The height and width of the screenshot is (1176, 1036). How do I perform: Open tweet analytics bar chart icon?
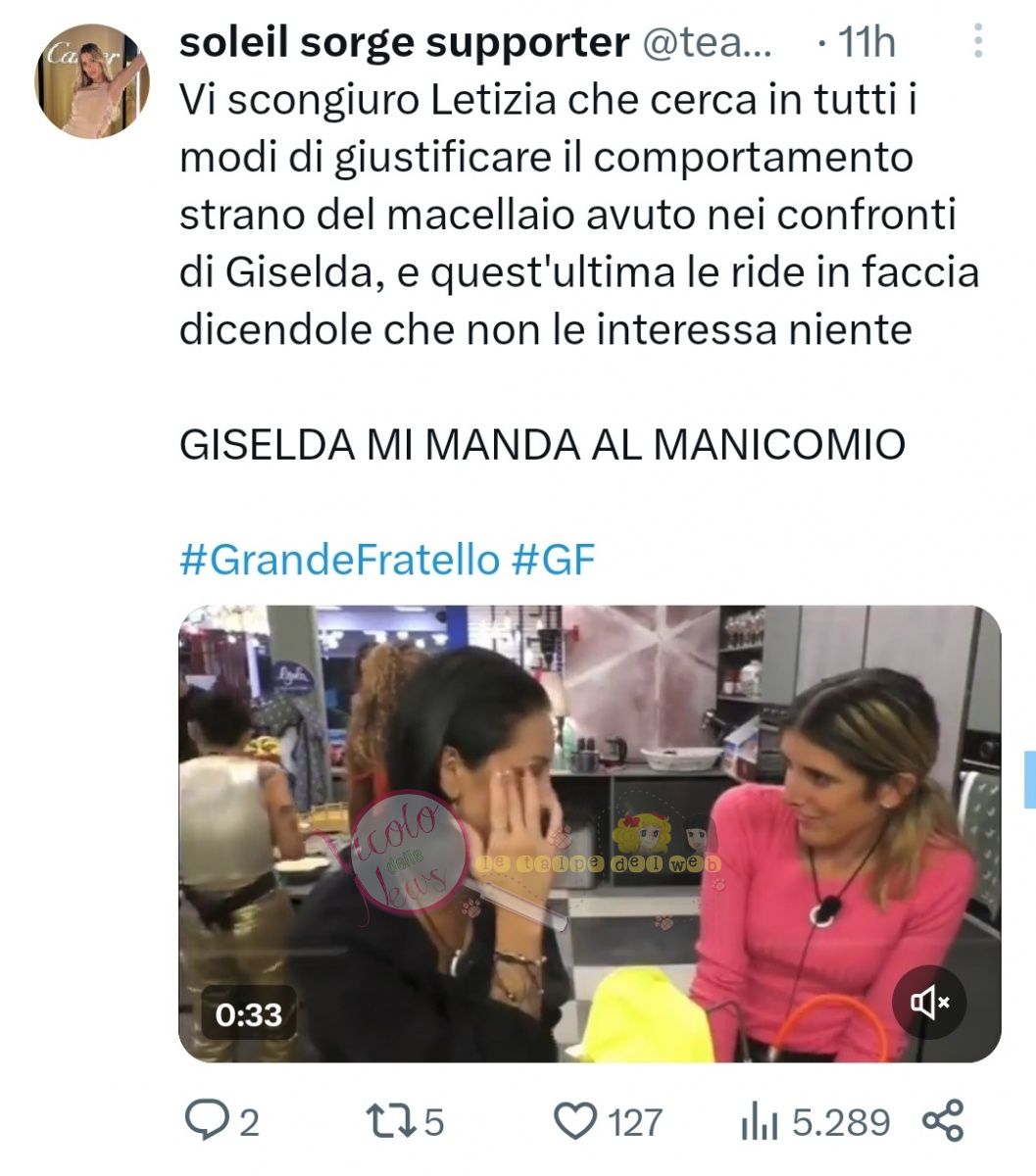coord(761,1121)
